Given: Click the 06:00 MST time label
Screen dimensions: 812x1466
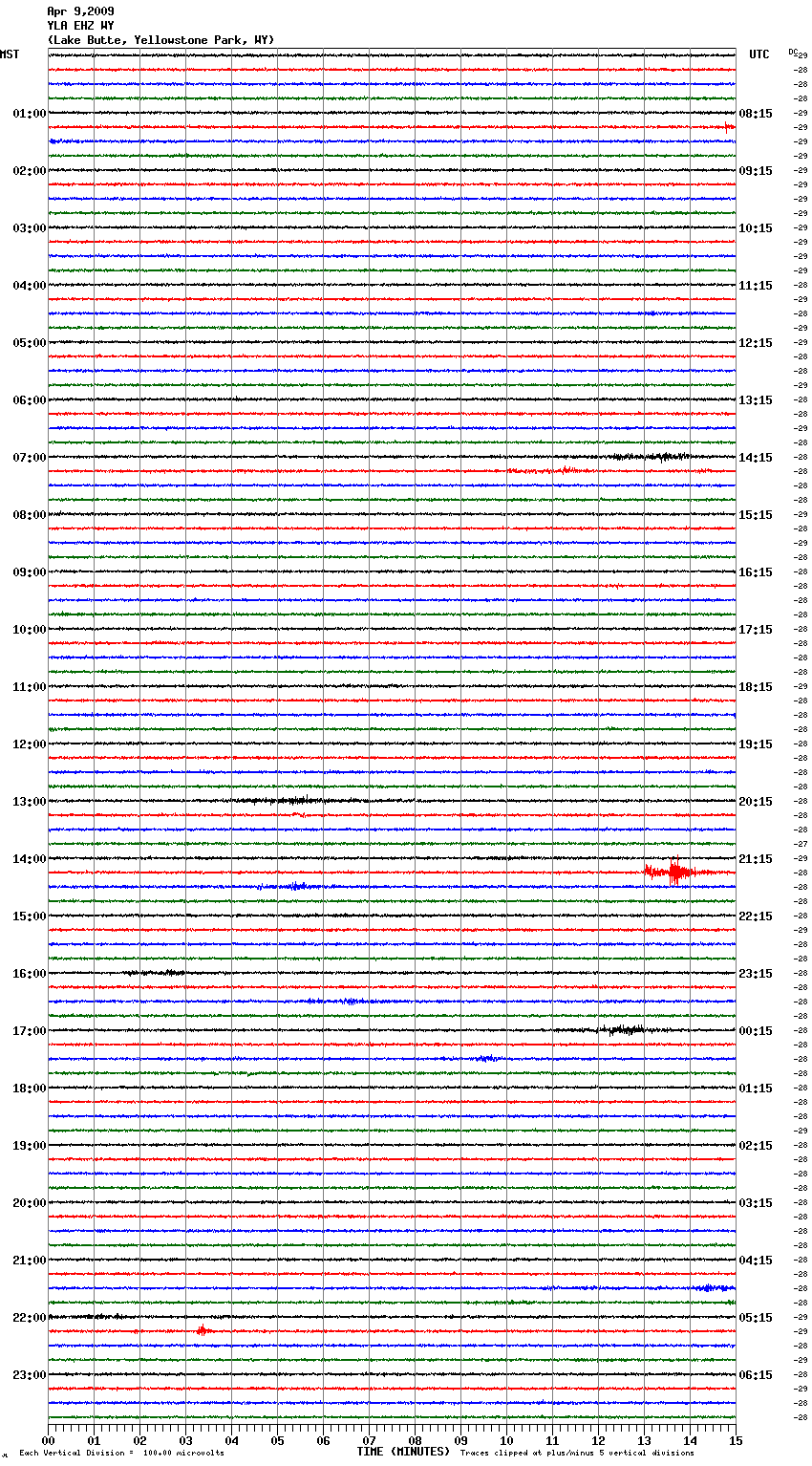Looking at the screenshot, I should click(30, 400).
